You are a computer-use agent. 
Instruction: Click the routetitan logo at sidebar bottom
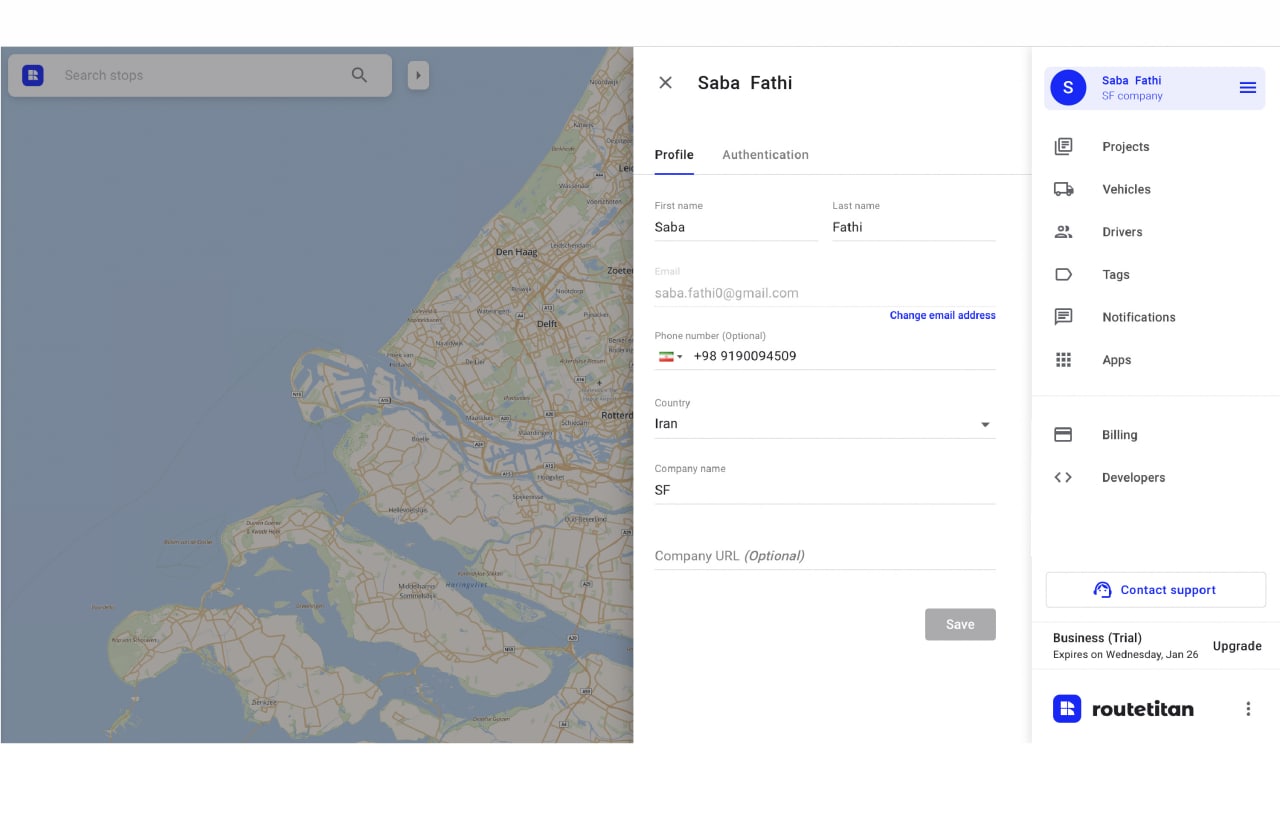(1123, 709)
